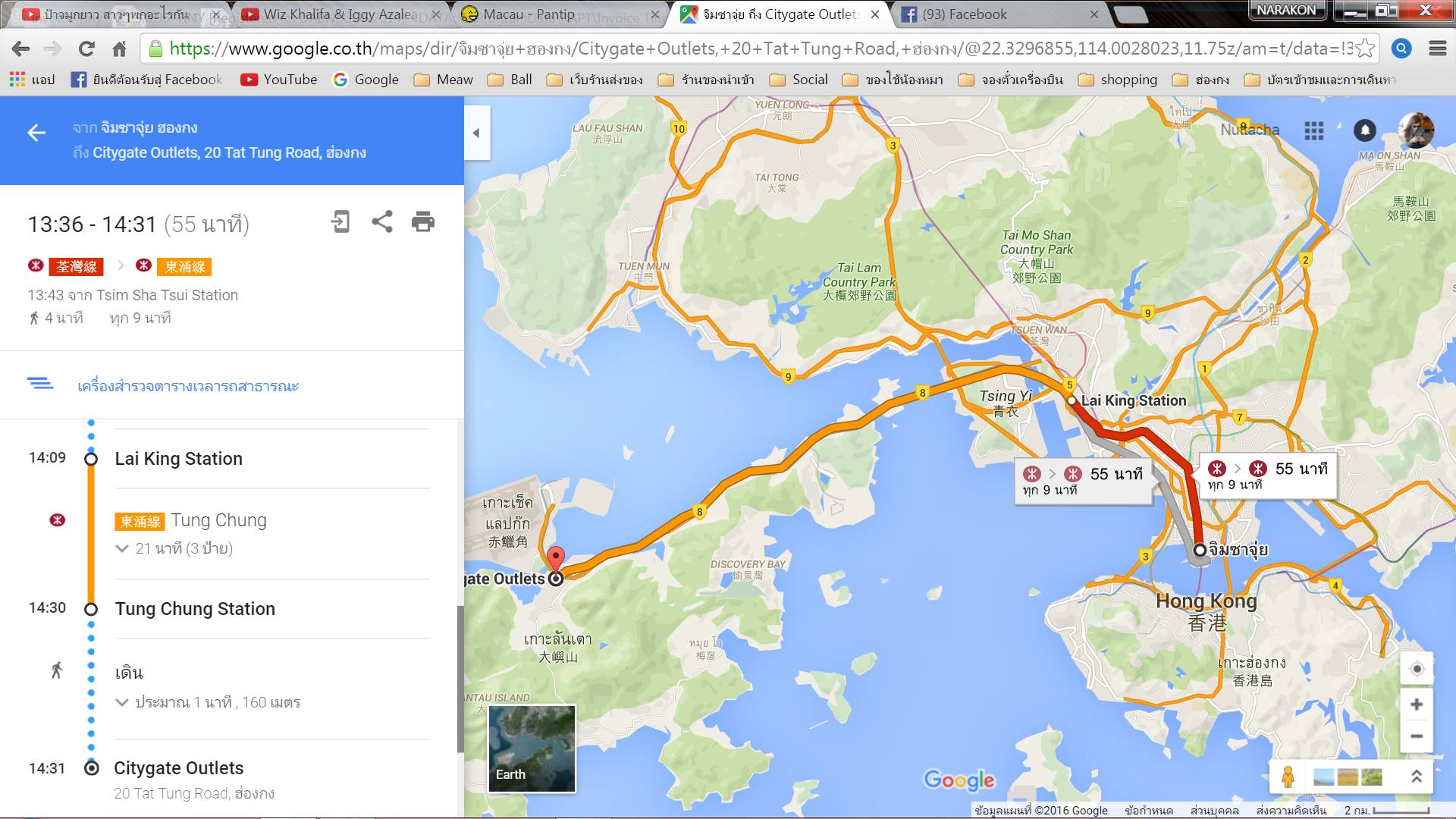Image resolution: width=1456 pixels, height=819 pixels.
Task: Open the Social bookmarks folder
Action: [x=799, y=80]
